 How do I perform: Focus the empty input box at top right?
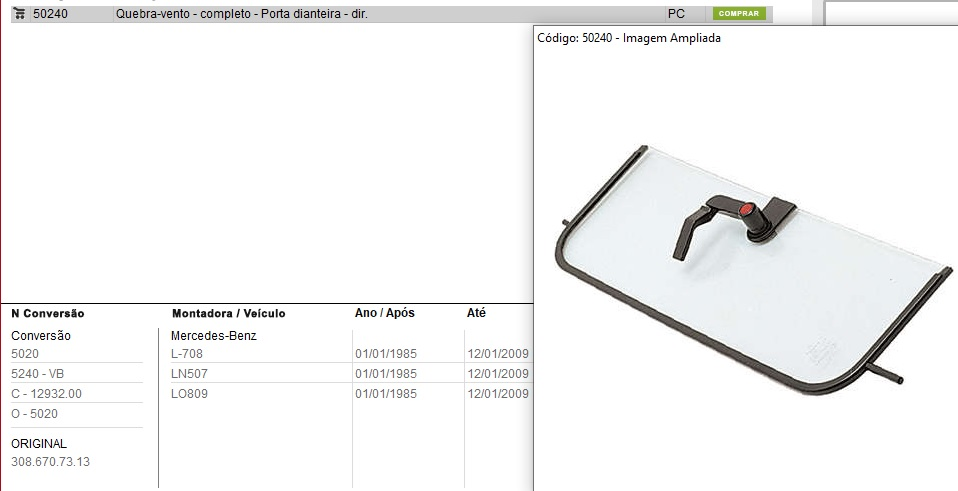tap(890, 14)
